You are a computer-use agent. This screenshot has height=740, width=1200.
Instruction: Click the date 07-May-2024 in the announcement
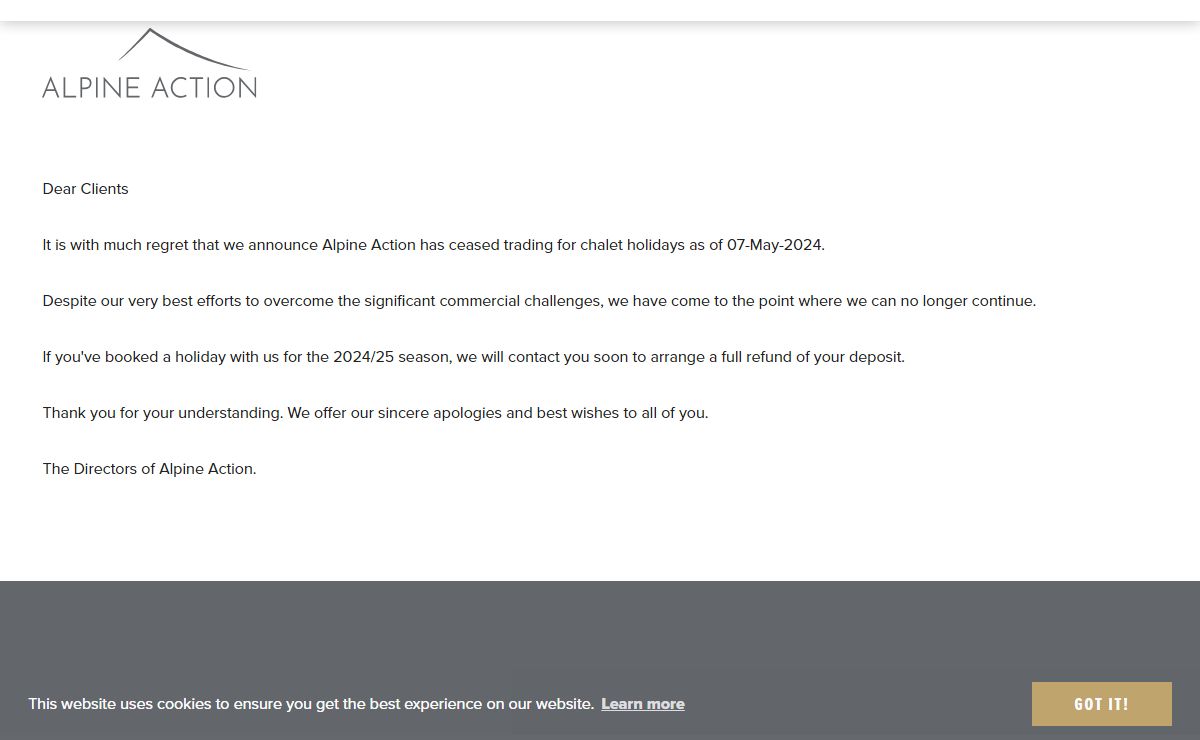[775, 245]
